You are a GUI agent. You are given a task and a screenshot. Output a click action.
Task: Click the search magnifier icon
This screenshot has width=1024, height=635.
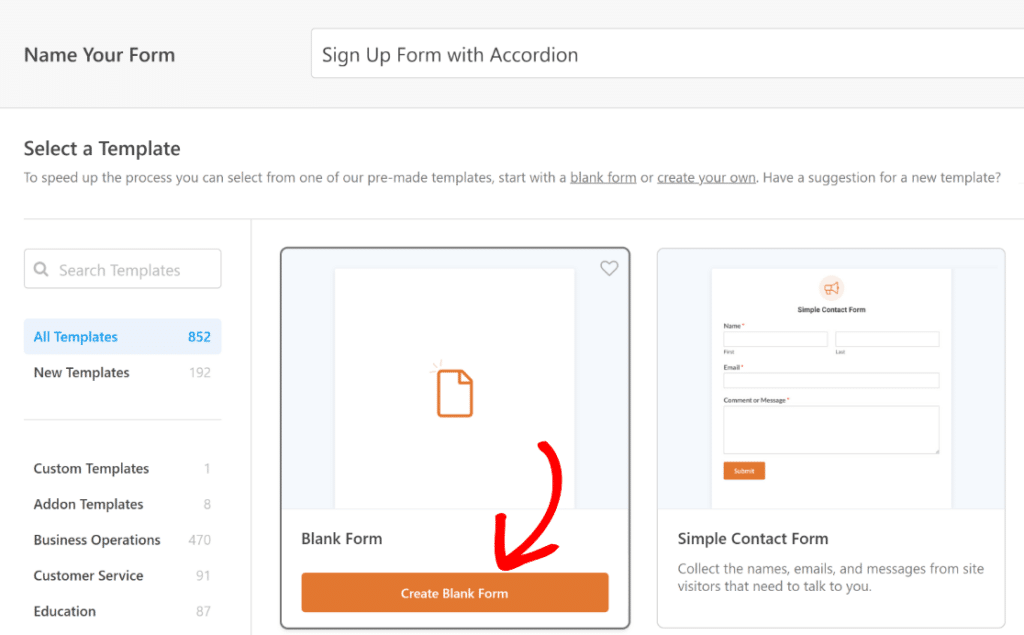click(41, 268)
